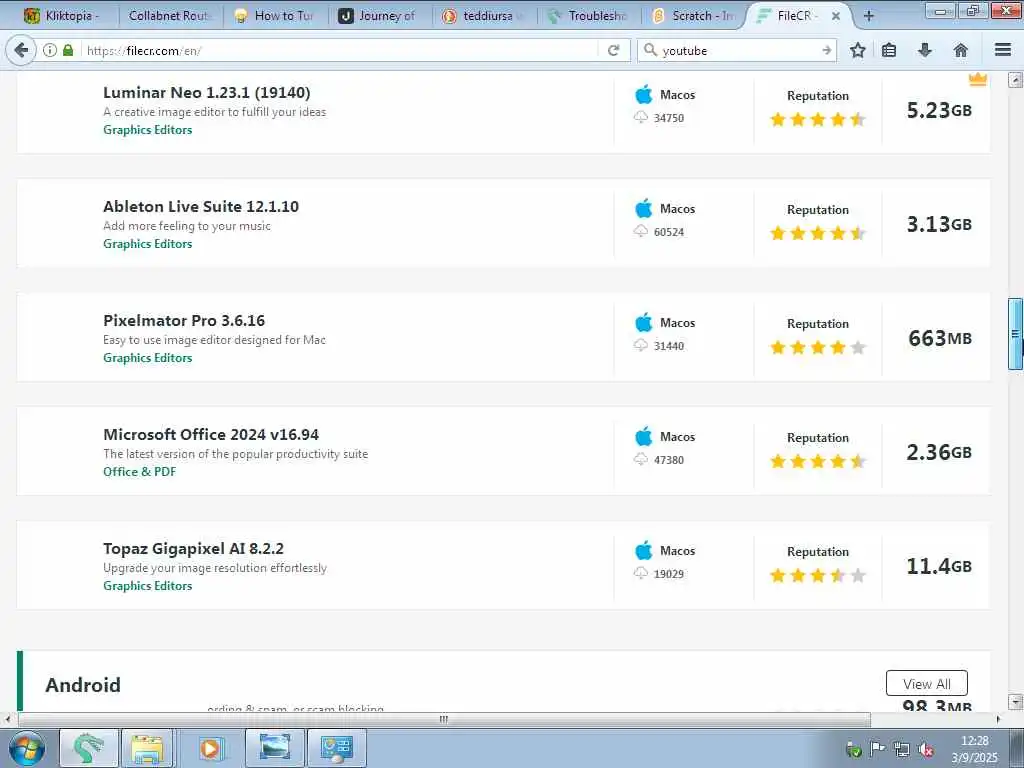Click the 5.23GB size text

click(938, 110)
